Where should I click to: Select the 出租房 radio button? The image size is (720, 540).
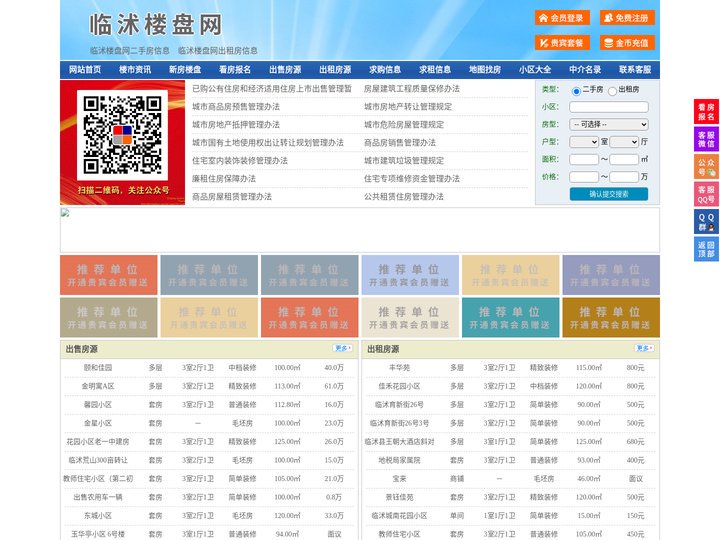coord(612,91)
